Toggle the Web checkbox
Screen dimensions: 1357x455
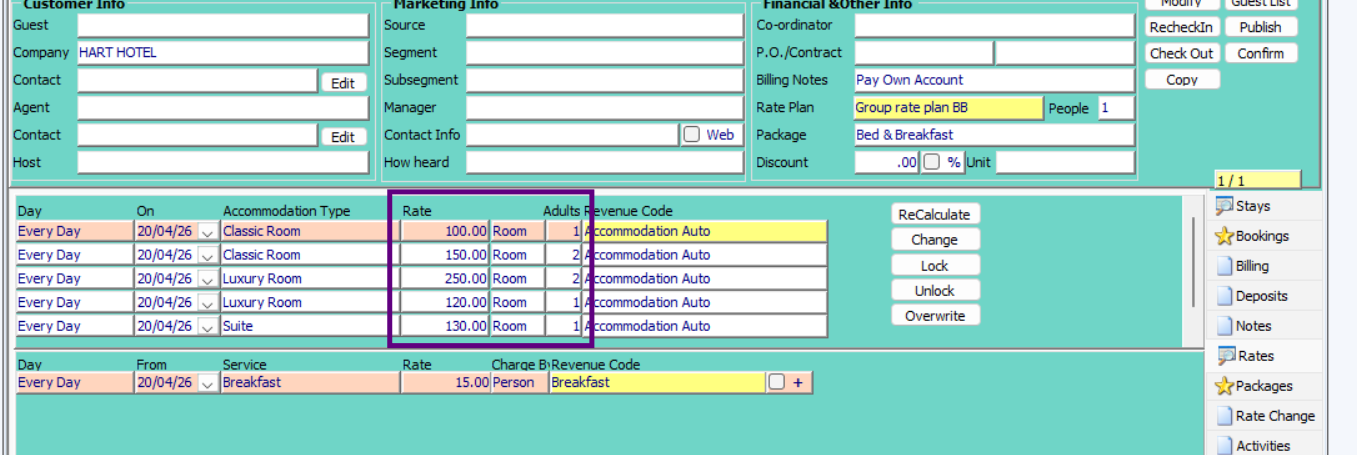tap(692, 134)
